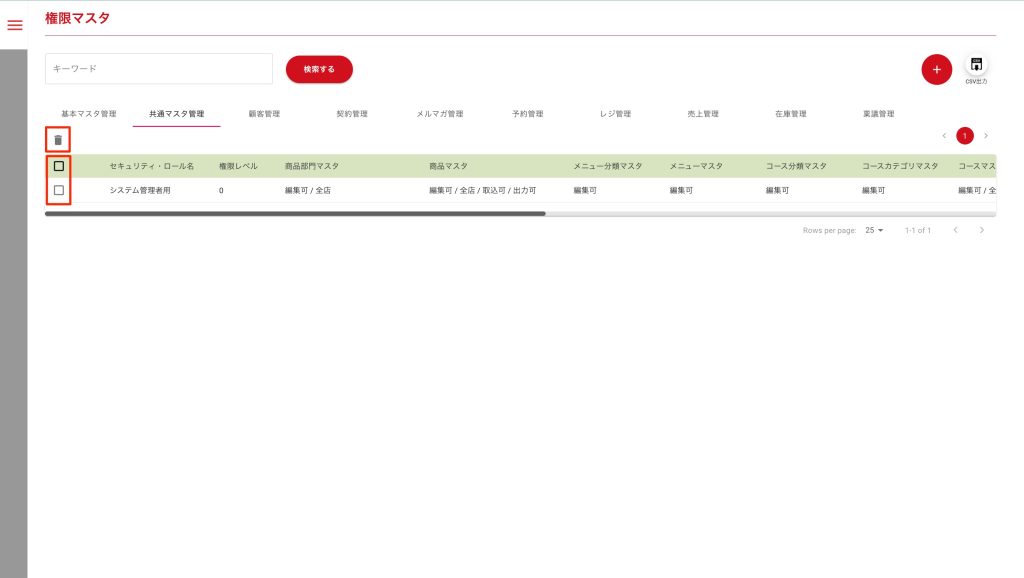Click footer next page arrow
Viewport: 1024px width, 578px height.
(982, 230)
